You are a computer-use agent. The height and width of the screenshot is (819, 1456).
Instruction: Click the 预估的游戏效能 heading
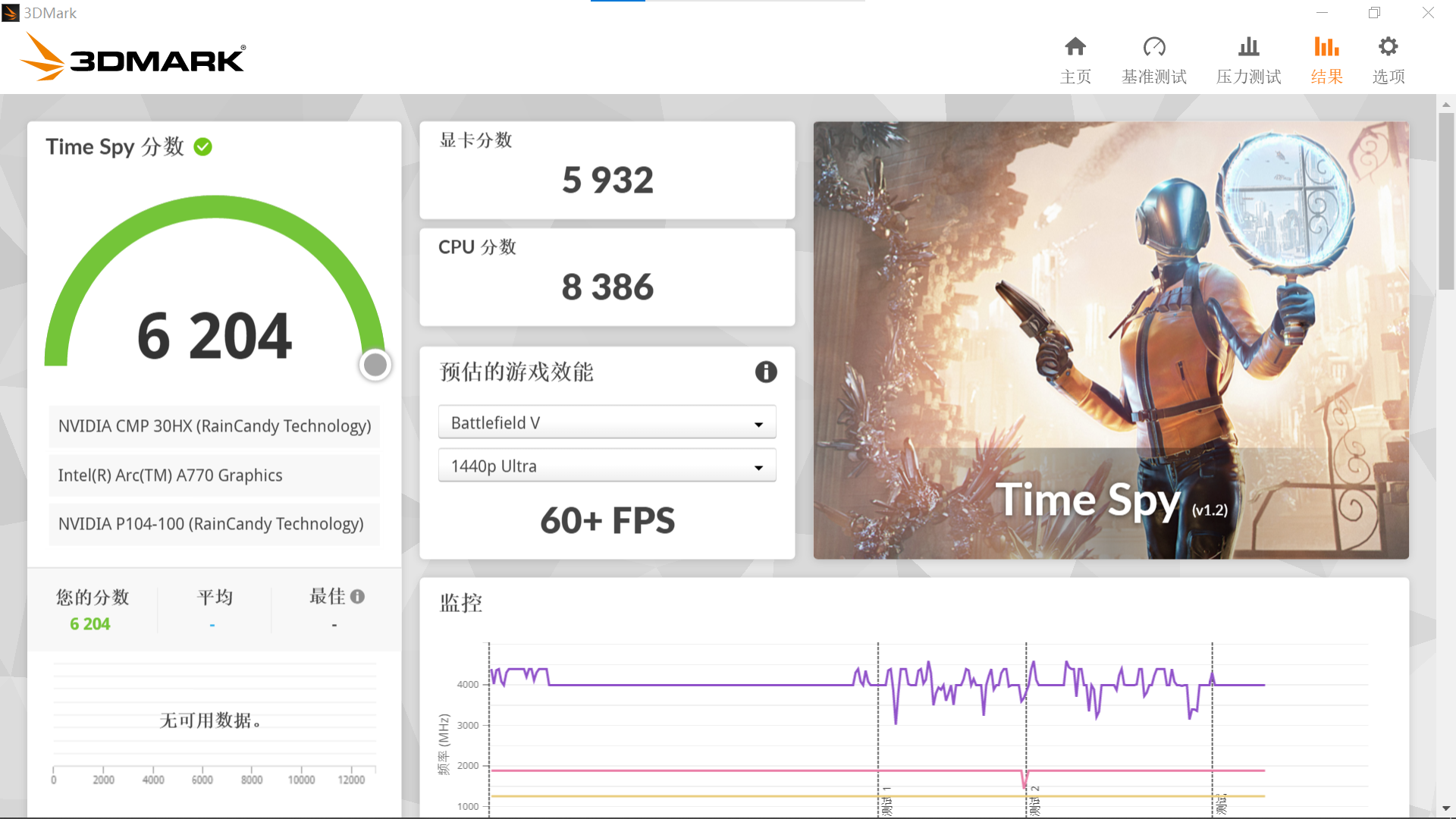516,372
